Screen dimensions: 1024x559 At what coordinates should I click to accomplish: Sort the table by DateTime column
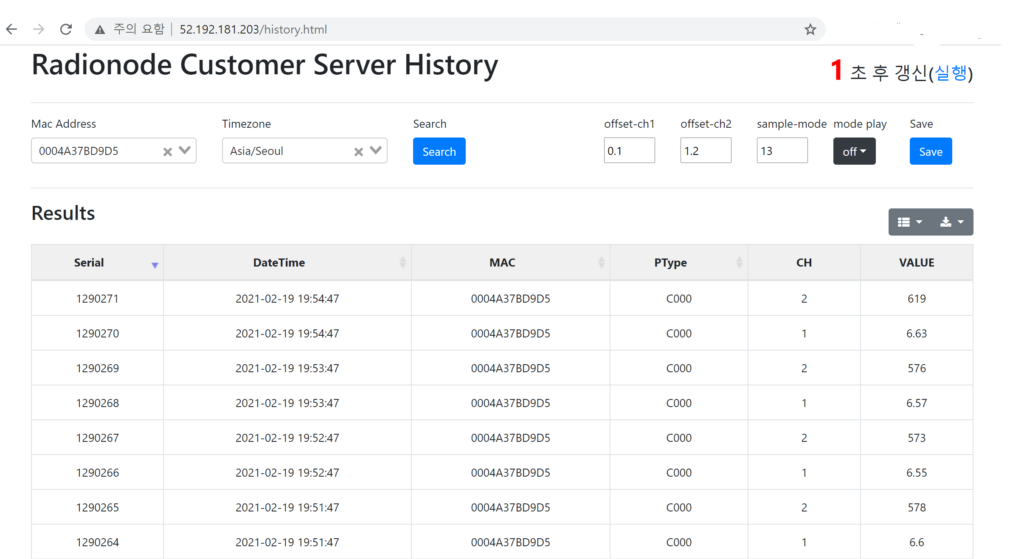(287, 263)
